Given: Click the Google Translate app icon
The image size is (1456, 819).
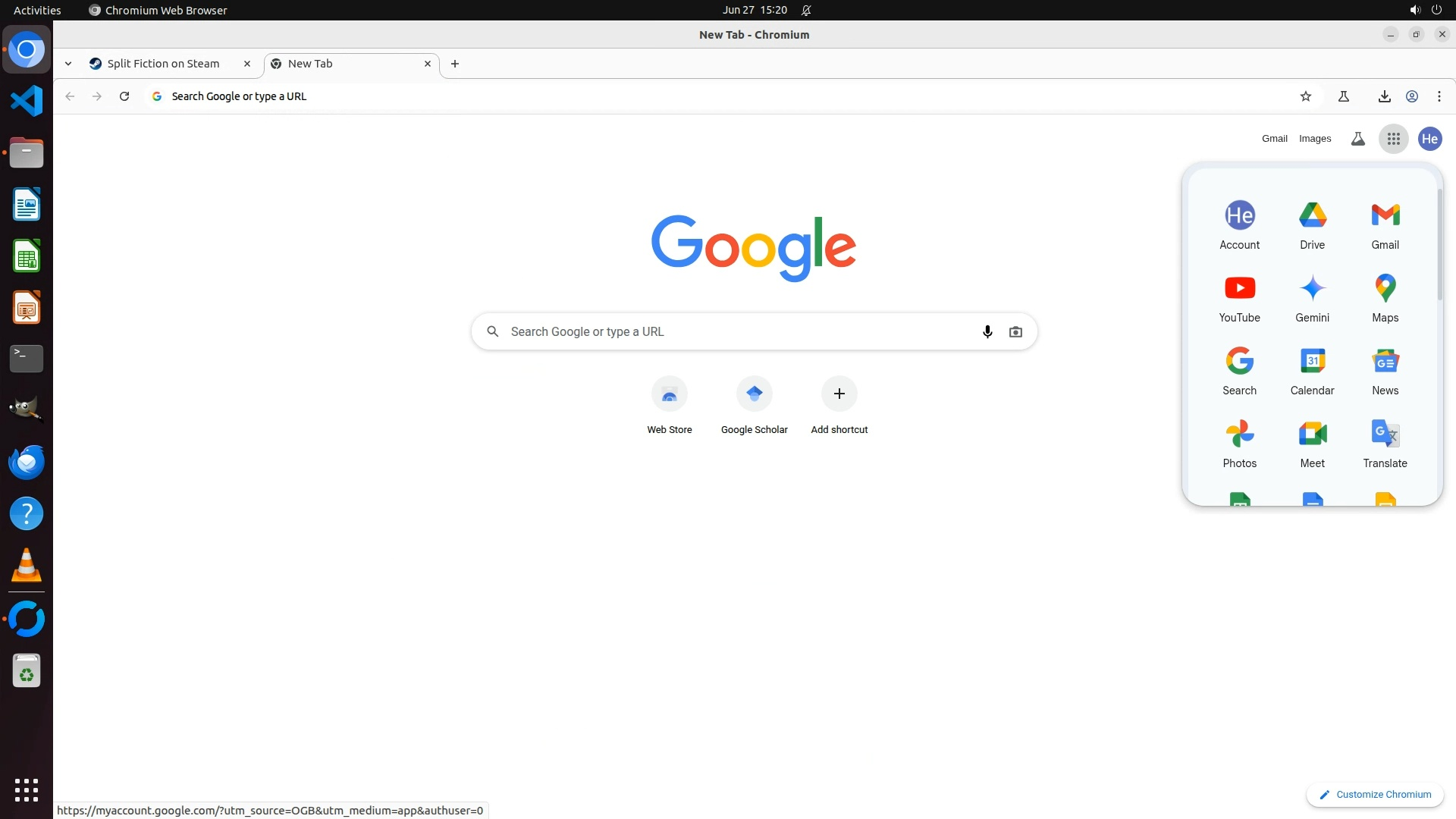Looking at the screenshot, I should [1385, 443].
